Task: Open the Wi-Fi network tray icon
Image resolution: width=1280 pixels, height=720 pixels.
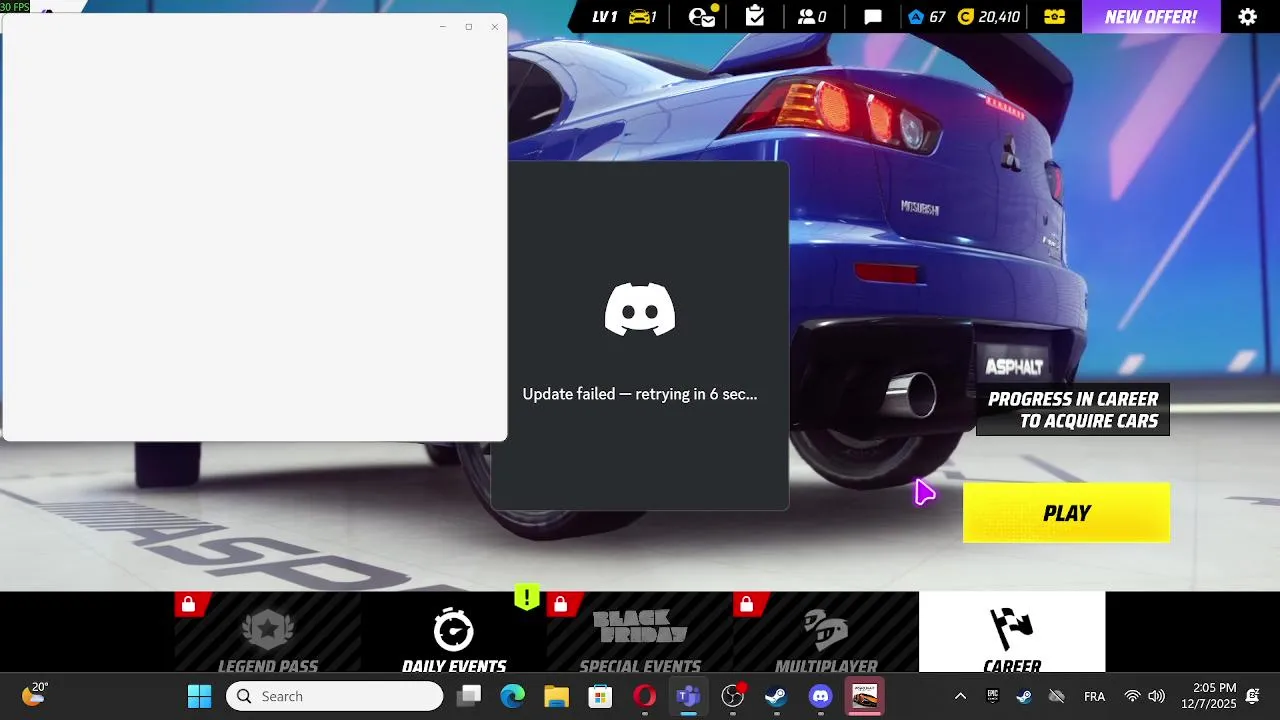Action: 1132,696
